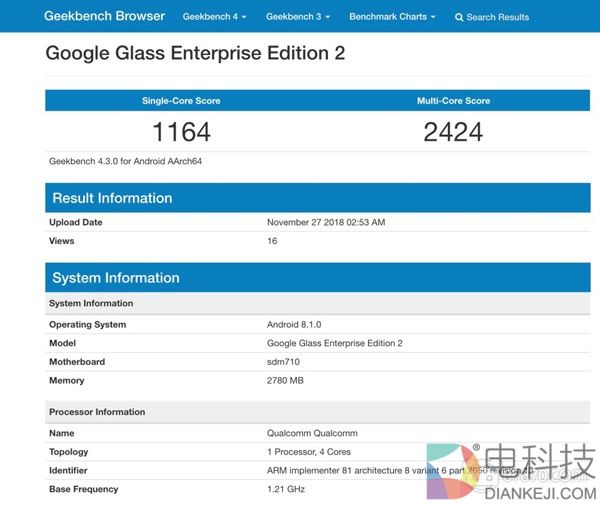Go to Search Results

(x=497, y=17)
